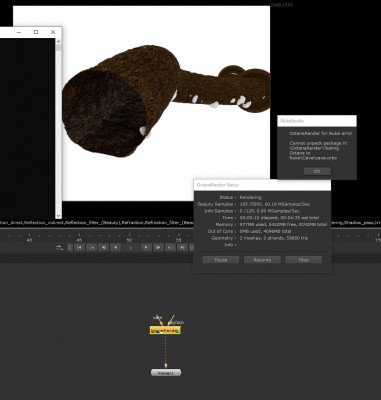Resume the Octane render
This screenshot has height=400, width=381.
[x=262, y=260]
